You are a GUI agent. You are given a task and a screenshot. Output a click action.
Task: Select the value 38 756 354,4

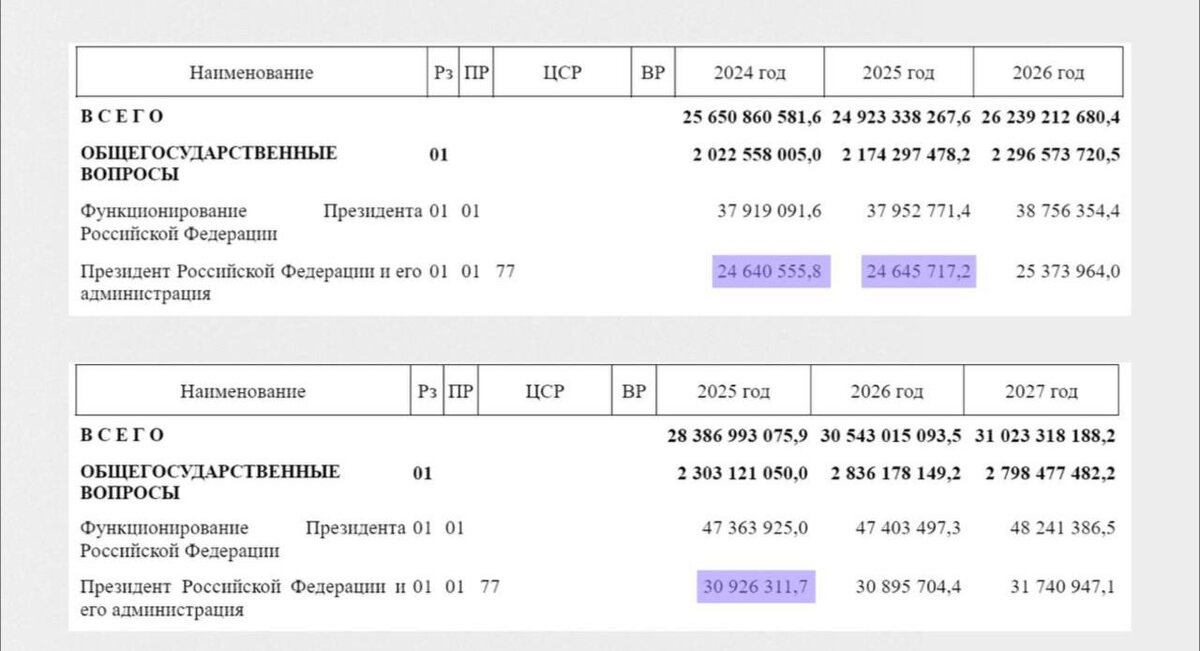point(1067,210)
